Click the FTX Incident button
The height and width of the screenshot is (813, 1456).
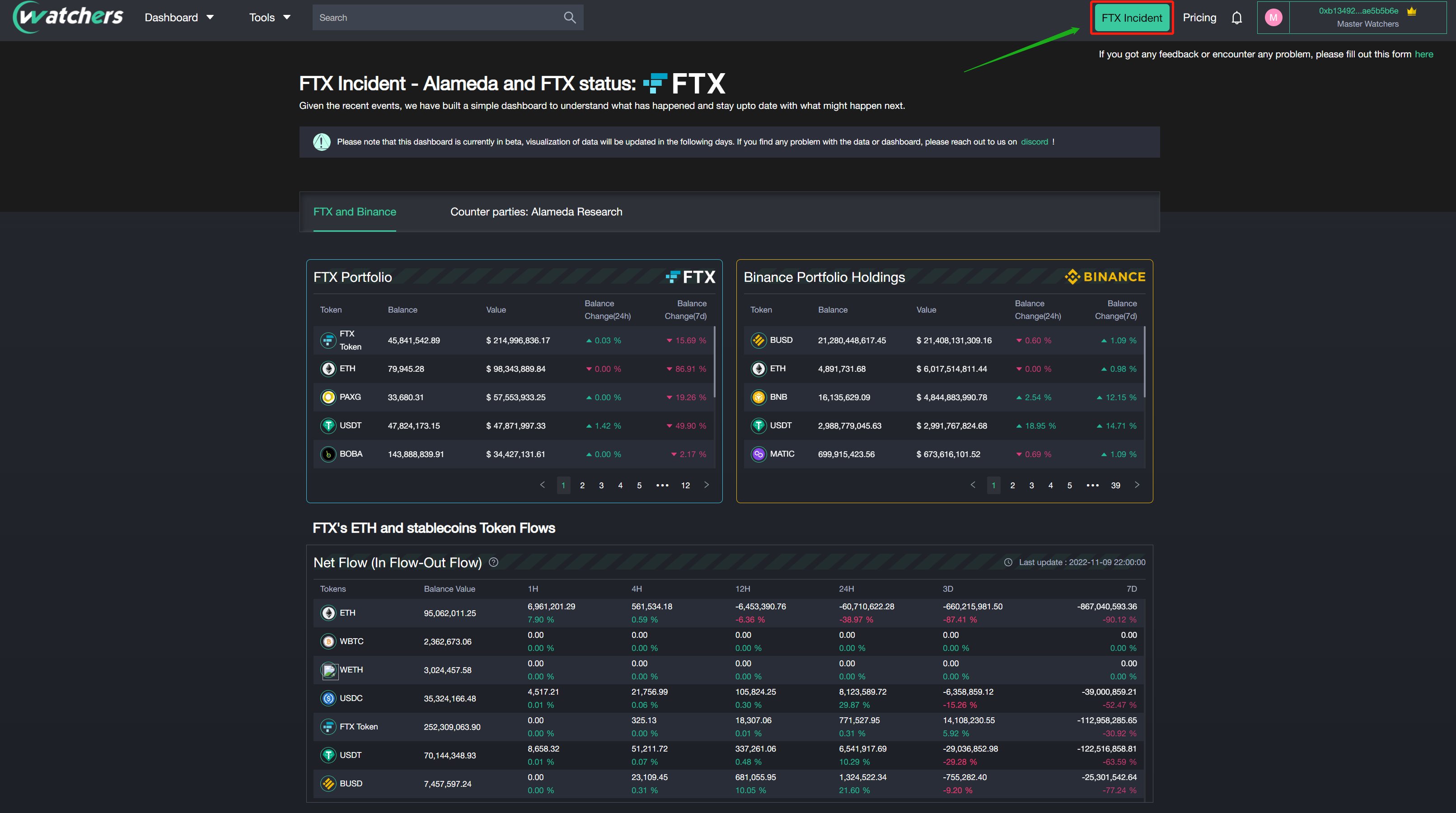tap(1131, 18)
